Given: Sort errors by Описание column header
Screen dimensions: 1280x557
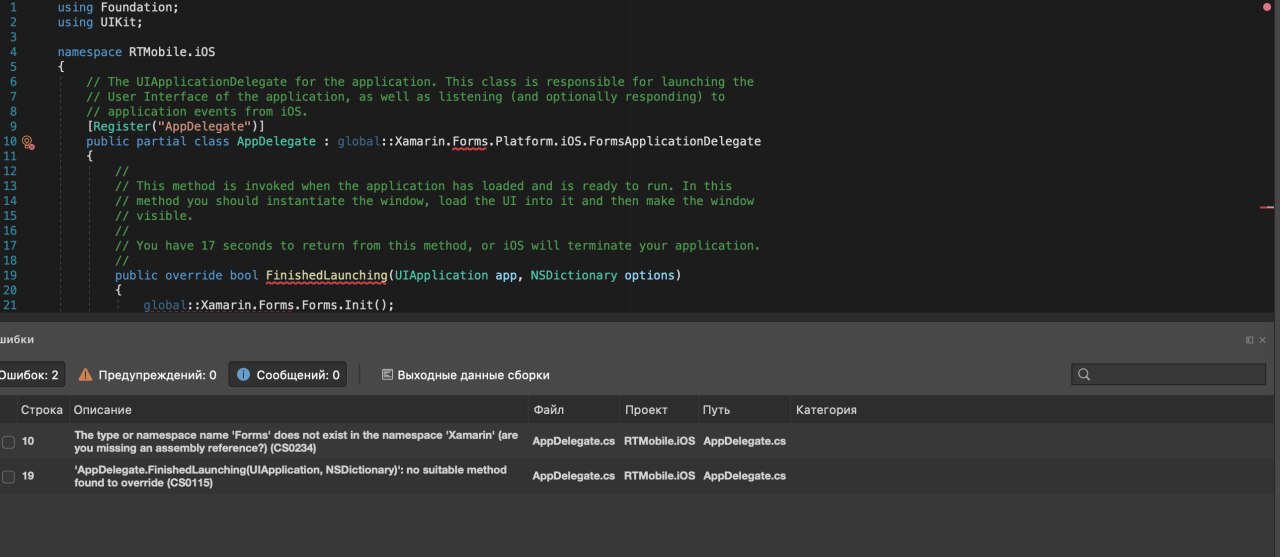Looking at the screenshot, I should (x=103, y=410).
